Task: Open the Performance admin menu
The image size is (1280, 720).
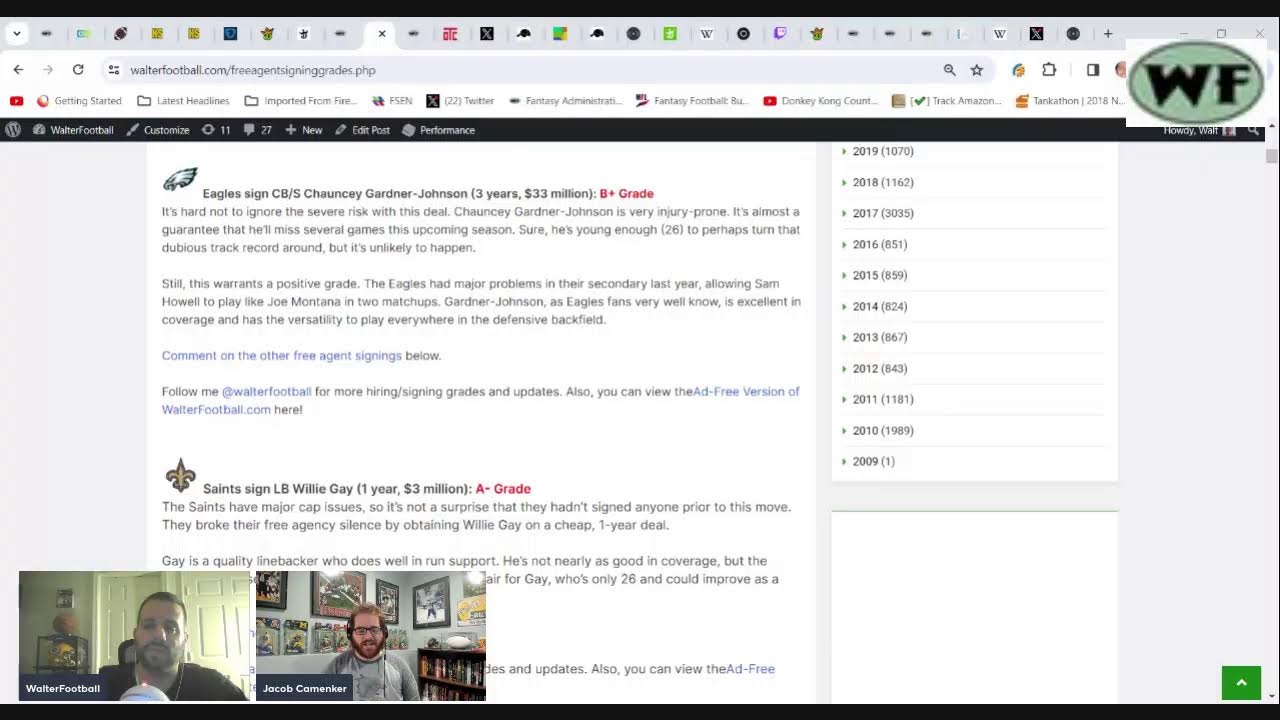Action: point(438,130)
